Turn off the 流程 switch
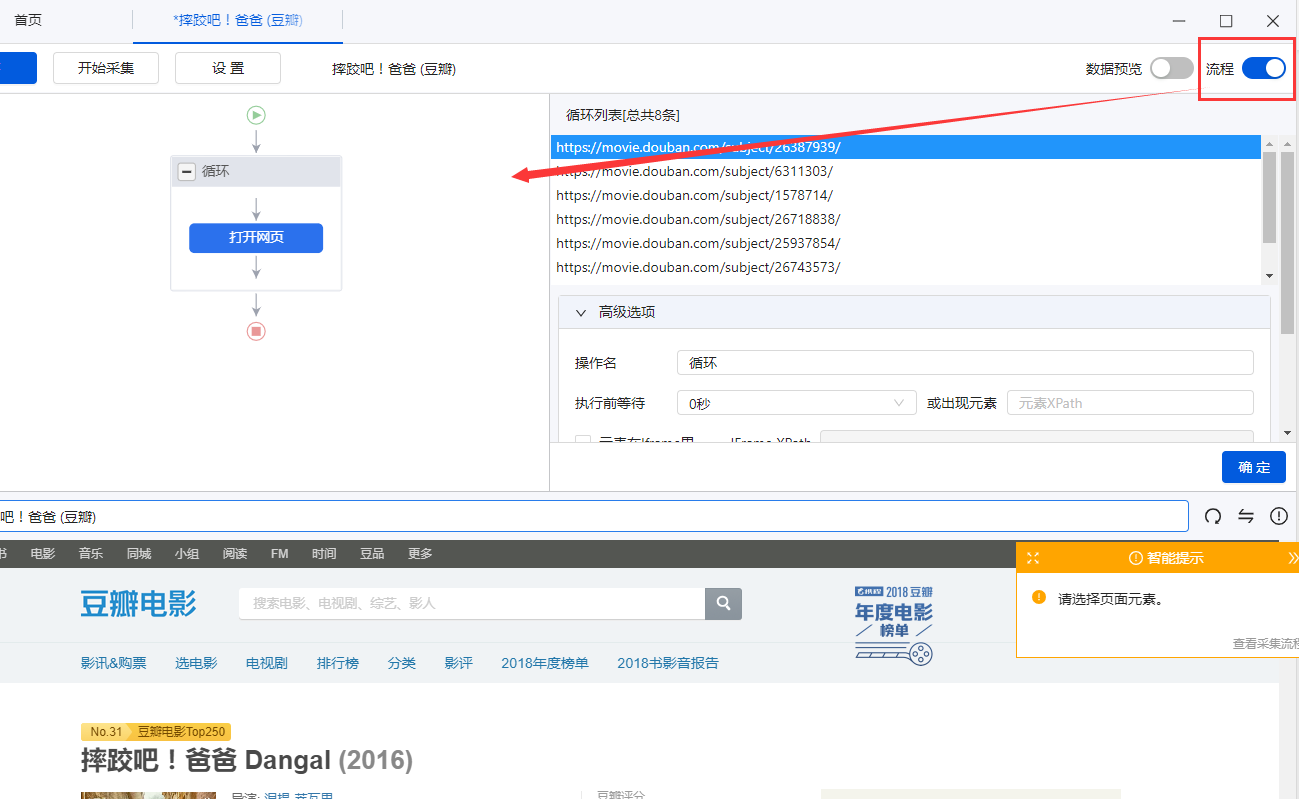Viewport: 1299px width, 799px height. (x=1264, y=68)
